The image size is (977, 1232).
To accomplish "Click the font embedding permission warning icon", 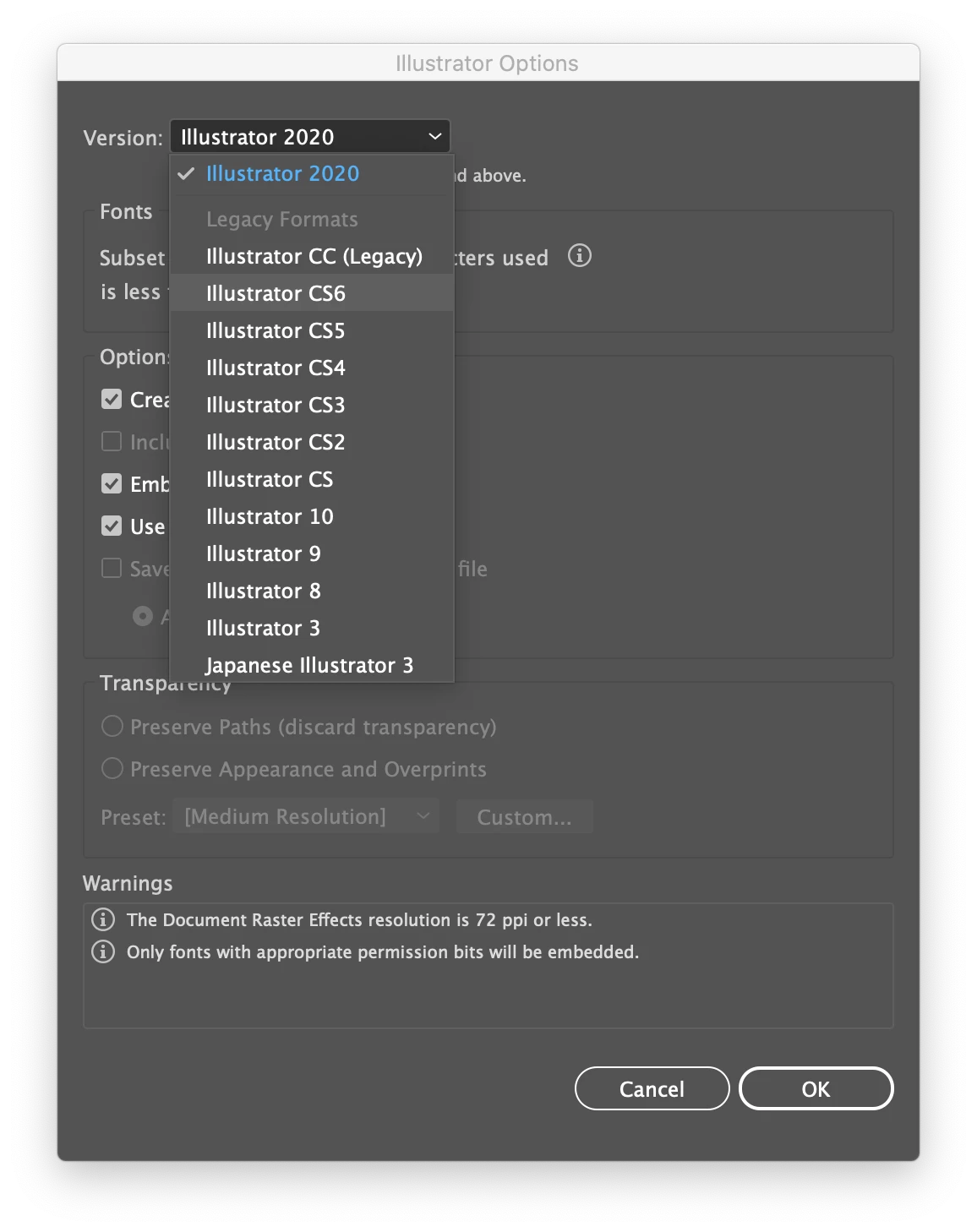I will (x=103, y=951).
